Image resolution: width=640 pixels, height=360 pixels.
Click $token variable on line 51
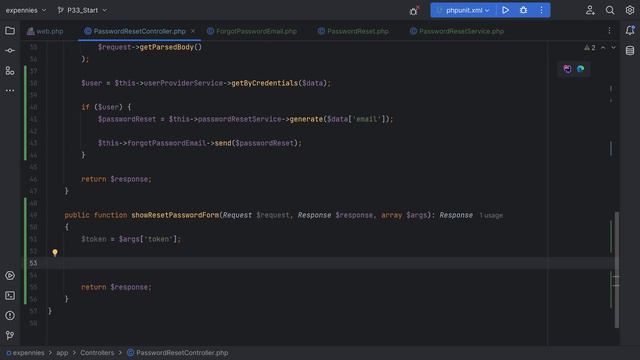click(94, 239)
